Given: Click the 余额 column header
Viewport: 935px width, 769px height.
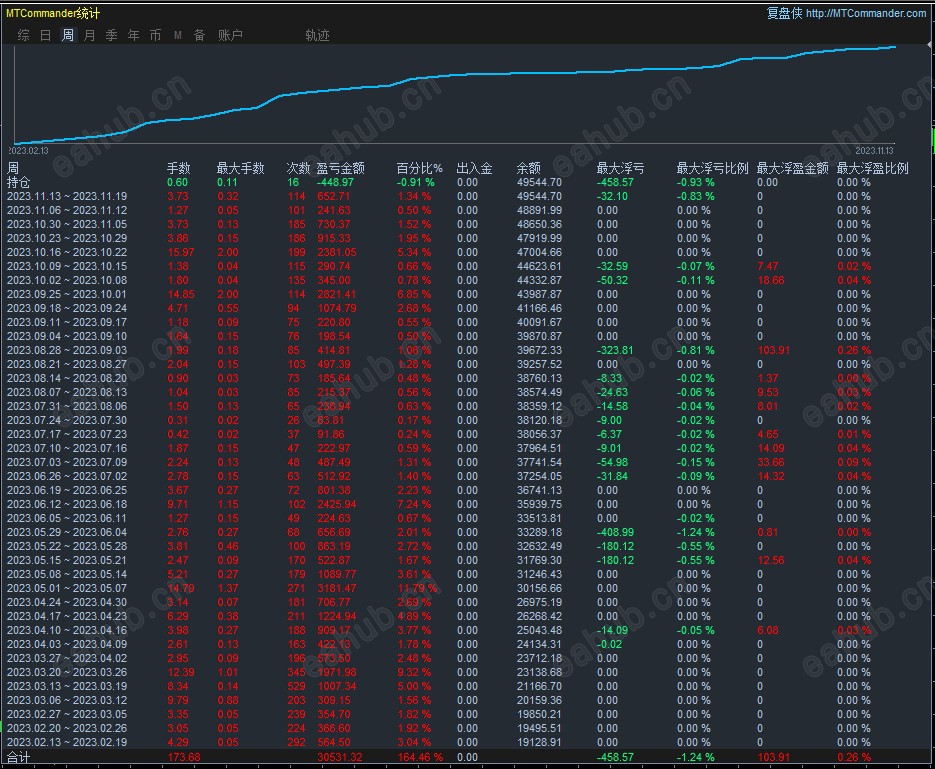Looking at the screenshot, I should [528, 168].
